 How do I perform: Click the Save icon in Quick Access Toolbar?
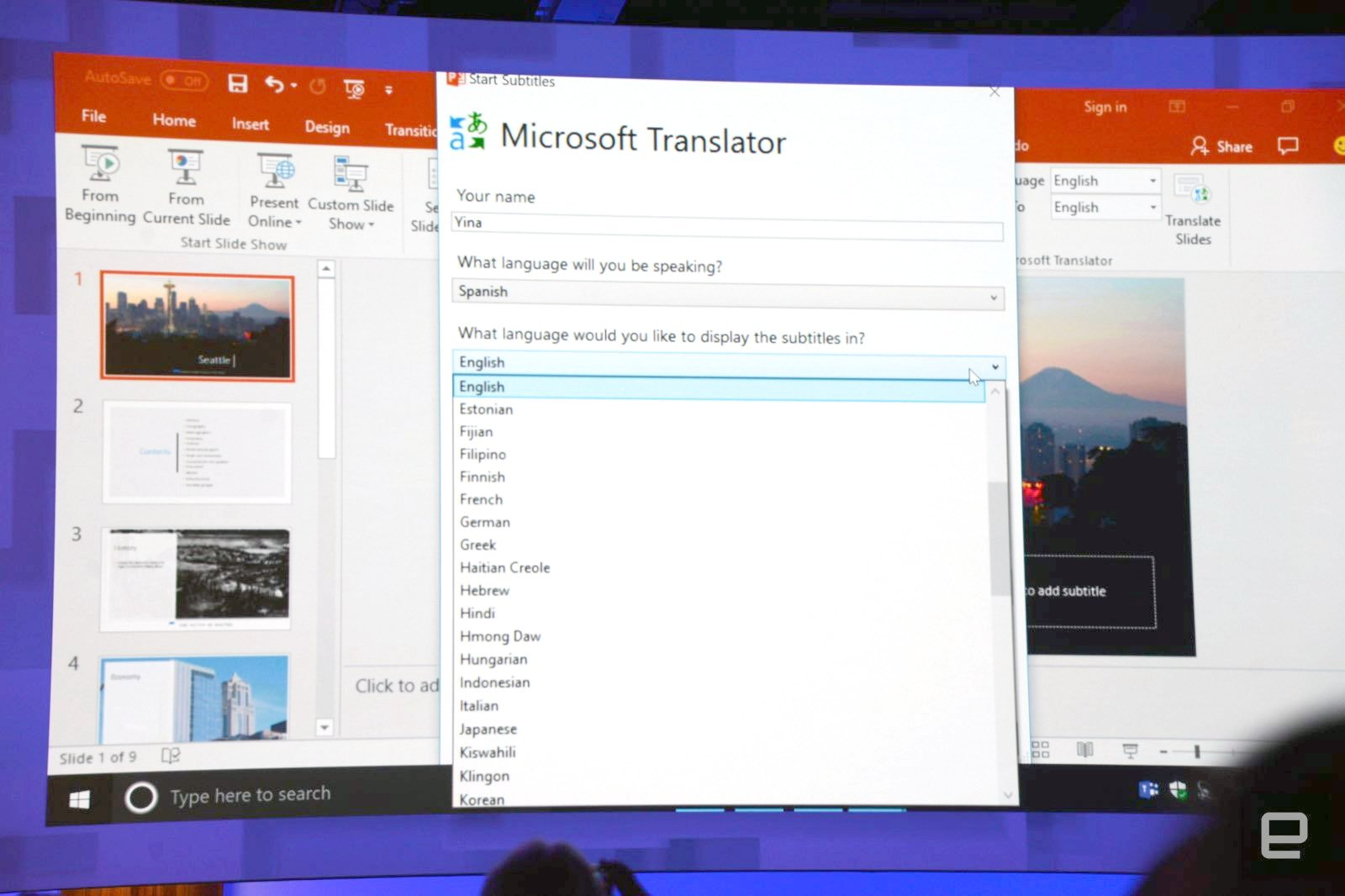pyautogui.click(x=238, y=83)
